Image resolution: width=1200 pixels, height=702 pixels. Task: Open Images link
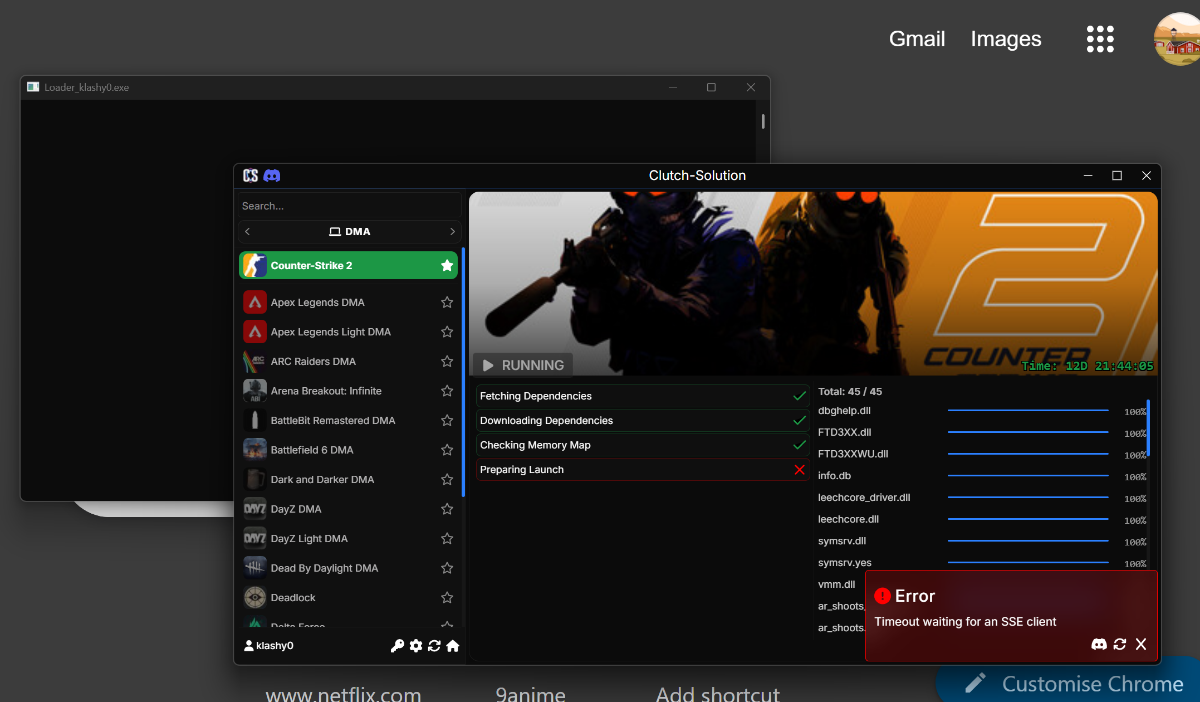point(1006,39)
